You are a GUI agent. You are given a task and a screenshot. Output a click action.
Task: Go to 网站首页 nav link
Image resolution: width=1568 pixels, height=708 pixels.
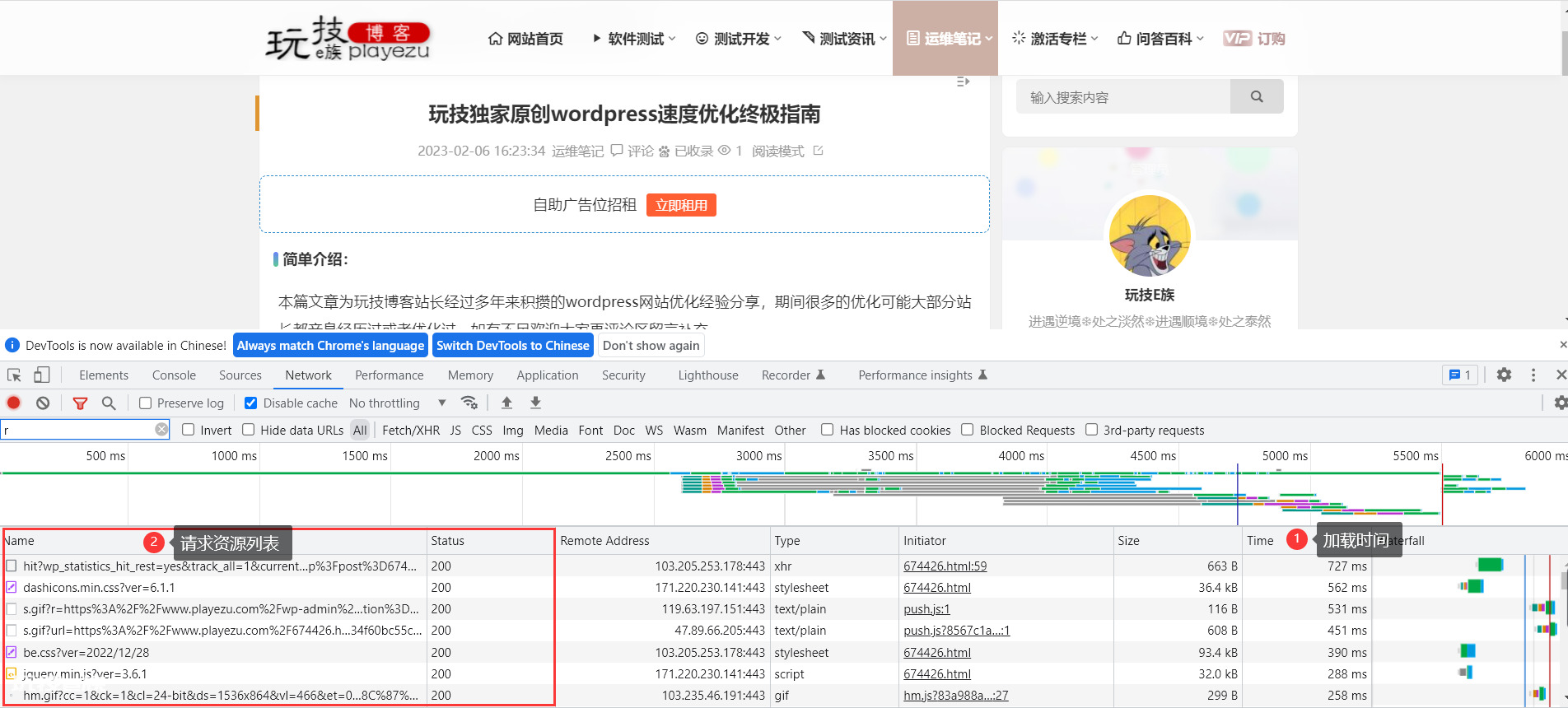pos(525,39)
